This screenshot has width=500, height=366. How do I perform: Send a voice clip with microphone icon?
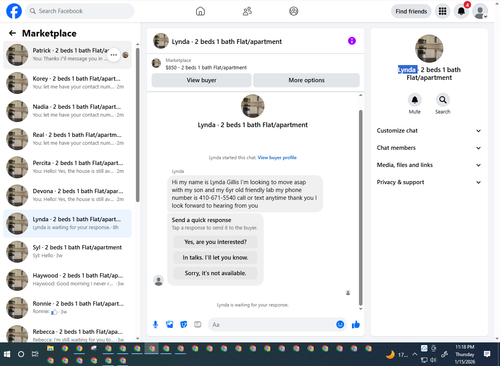click(155, 324)
